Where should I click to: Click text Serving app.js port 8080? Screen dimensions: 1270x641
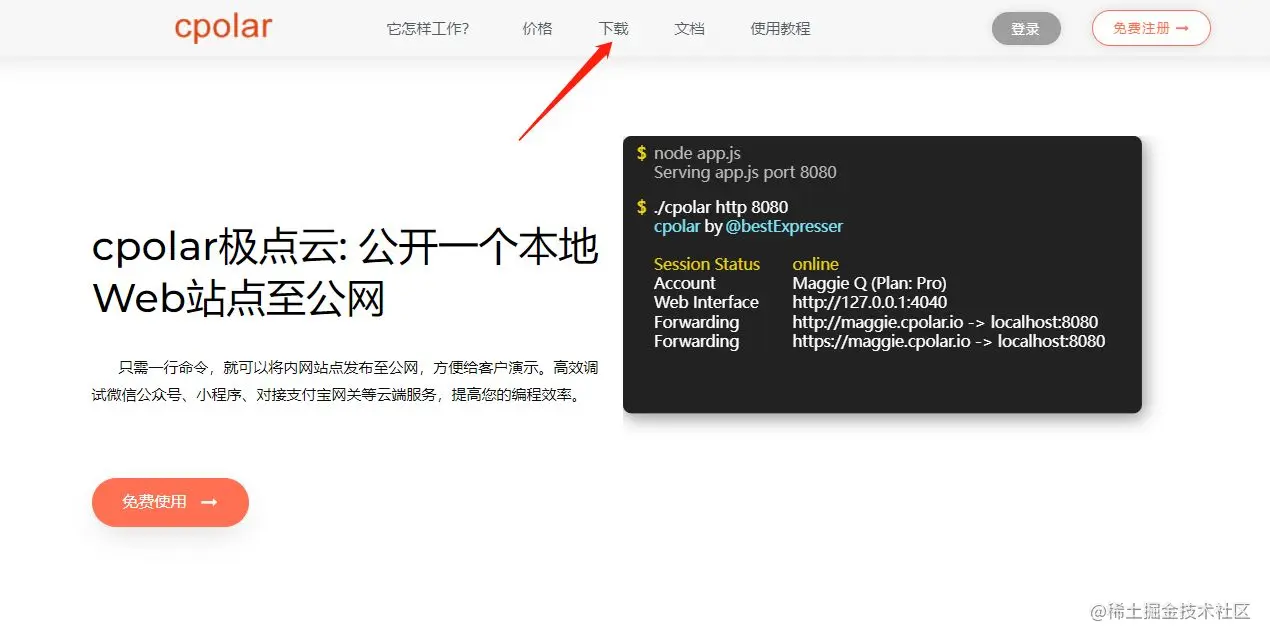click(x=745, y=172)
